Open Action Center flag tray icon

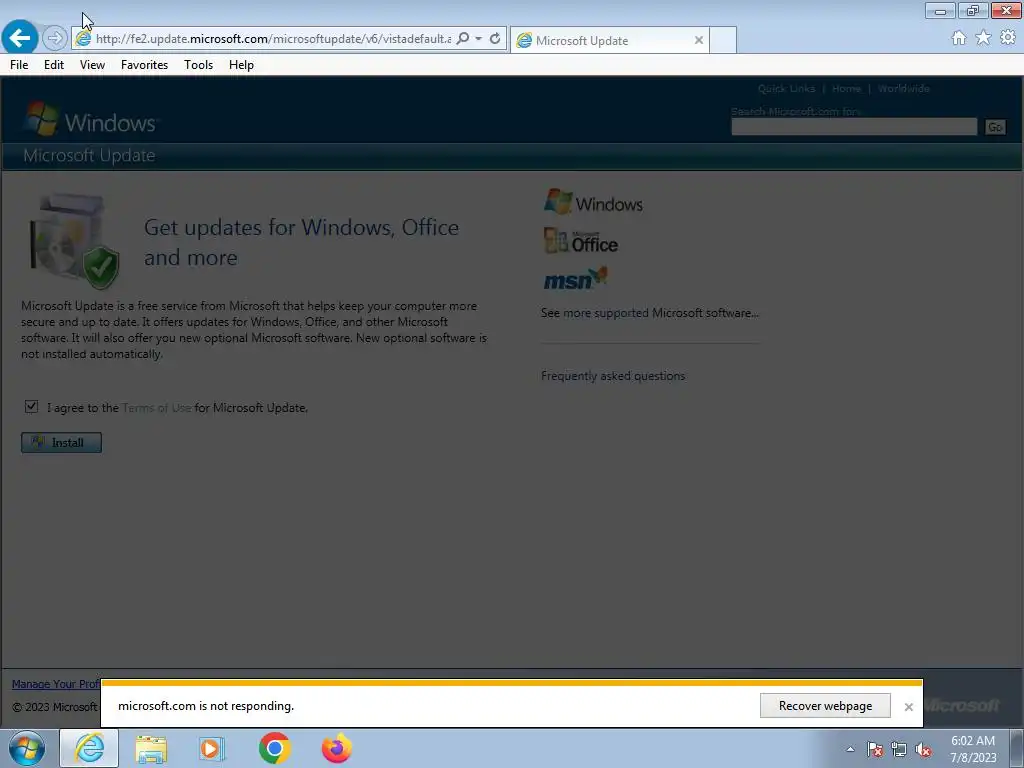[875, 749]
